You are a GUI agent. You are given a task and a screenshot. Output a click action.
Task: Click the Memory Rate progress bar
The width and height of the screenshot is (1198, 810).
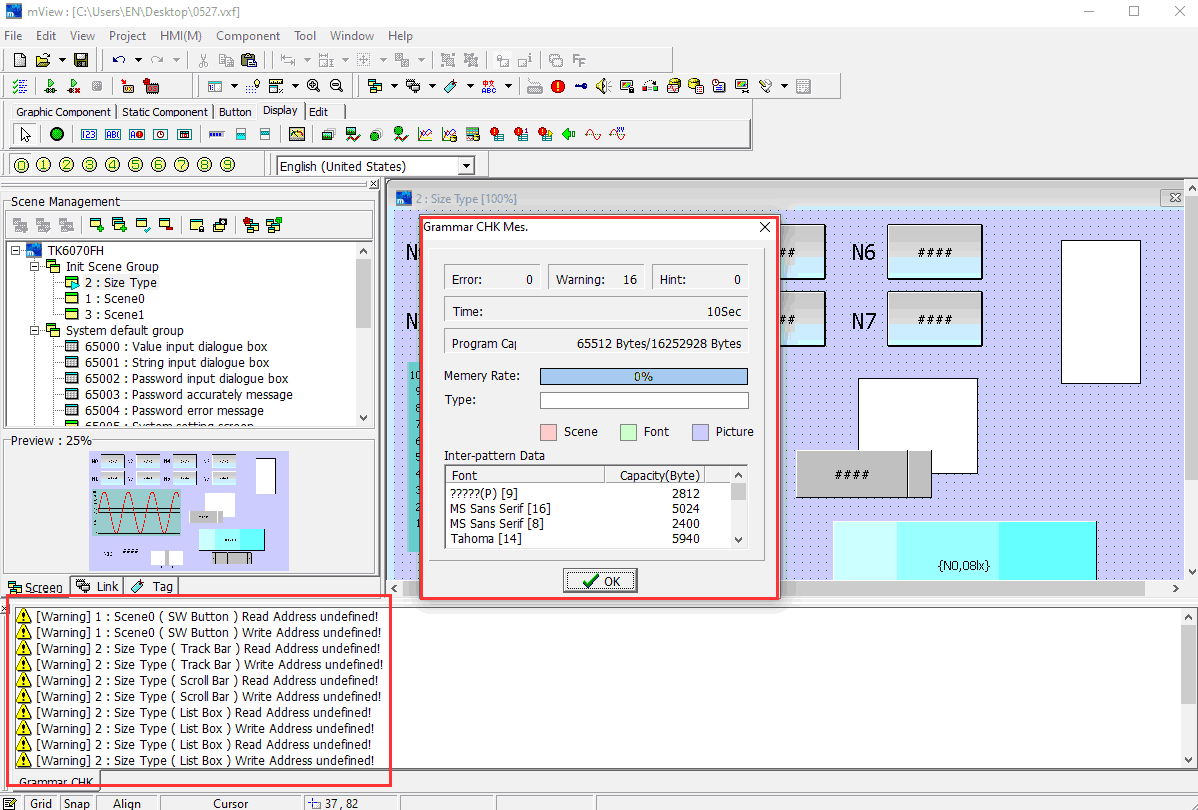643,377
